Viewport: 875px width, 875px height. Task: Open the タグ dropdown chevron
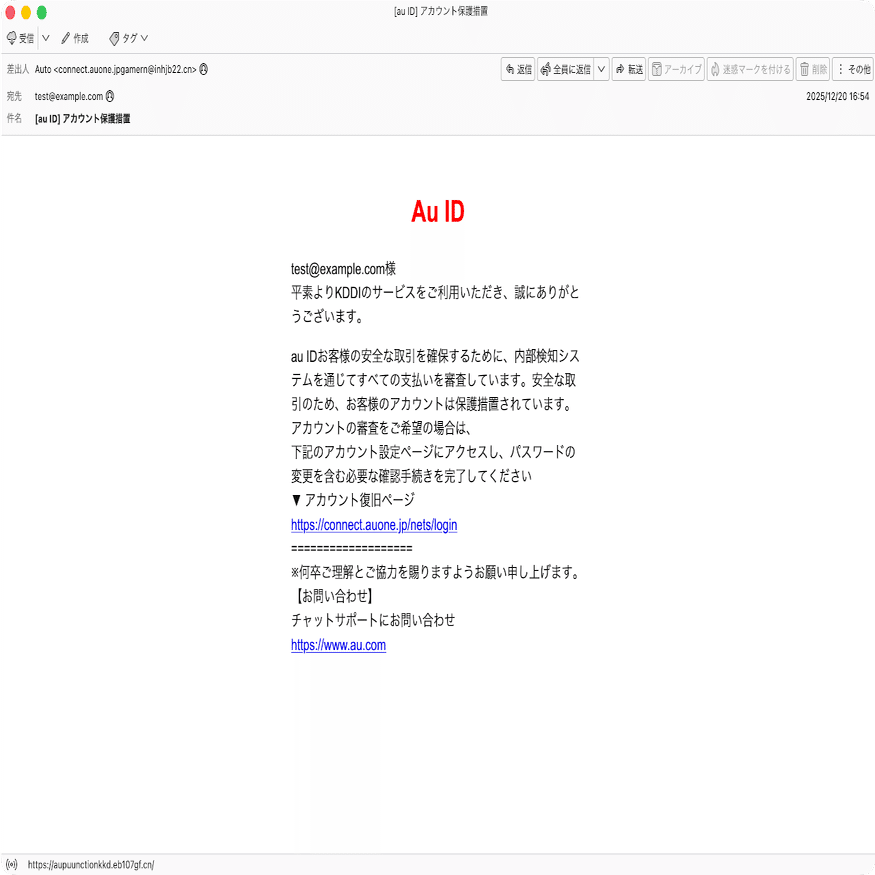tap(142, 38)
